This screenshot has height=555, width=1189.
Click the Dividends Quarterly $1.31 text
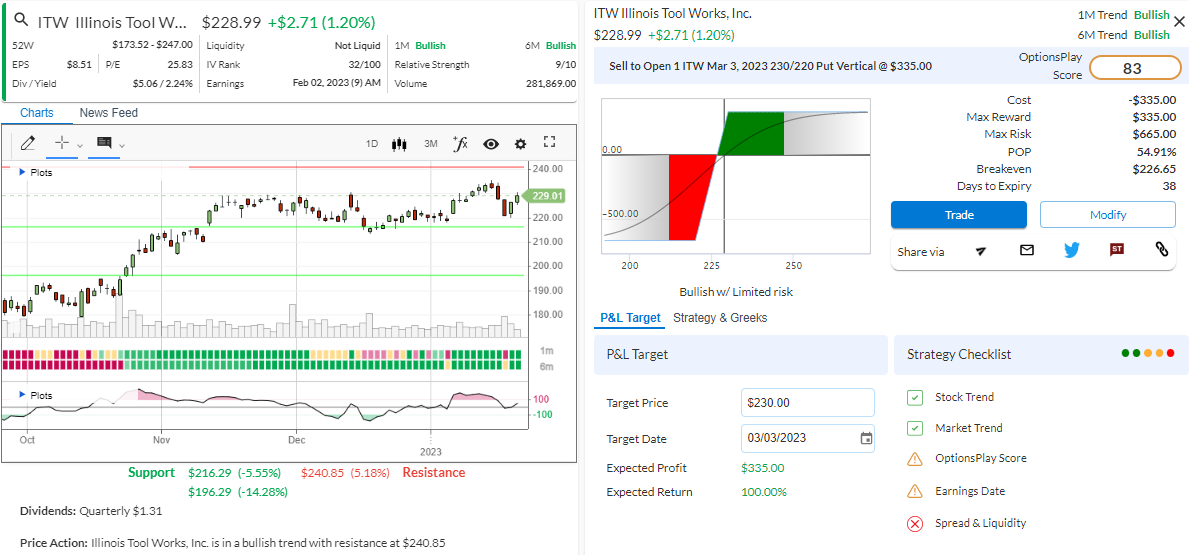point(91,511)
